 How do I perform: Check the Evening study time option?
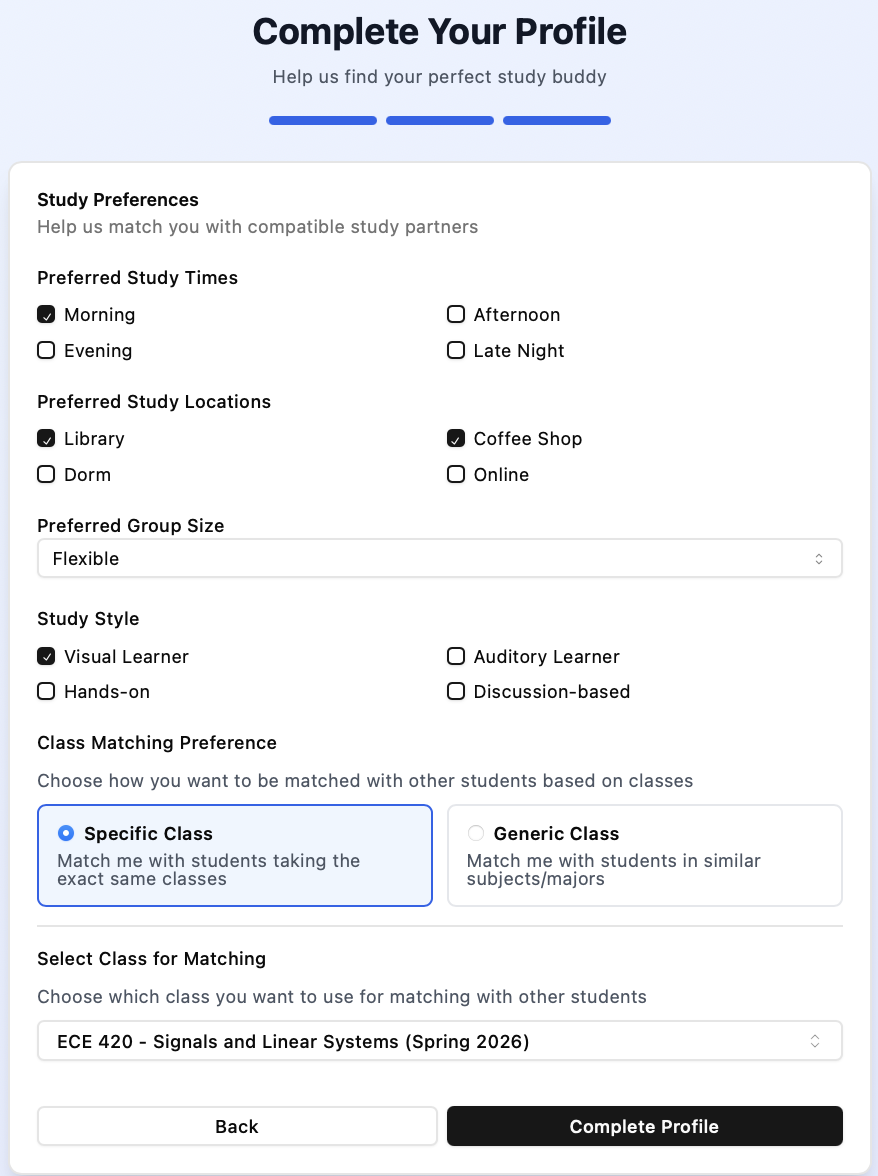pyautogui.click(x=46, y=351)
